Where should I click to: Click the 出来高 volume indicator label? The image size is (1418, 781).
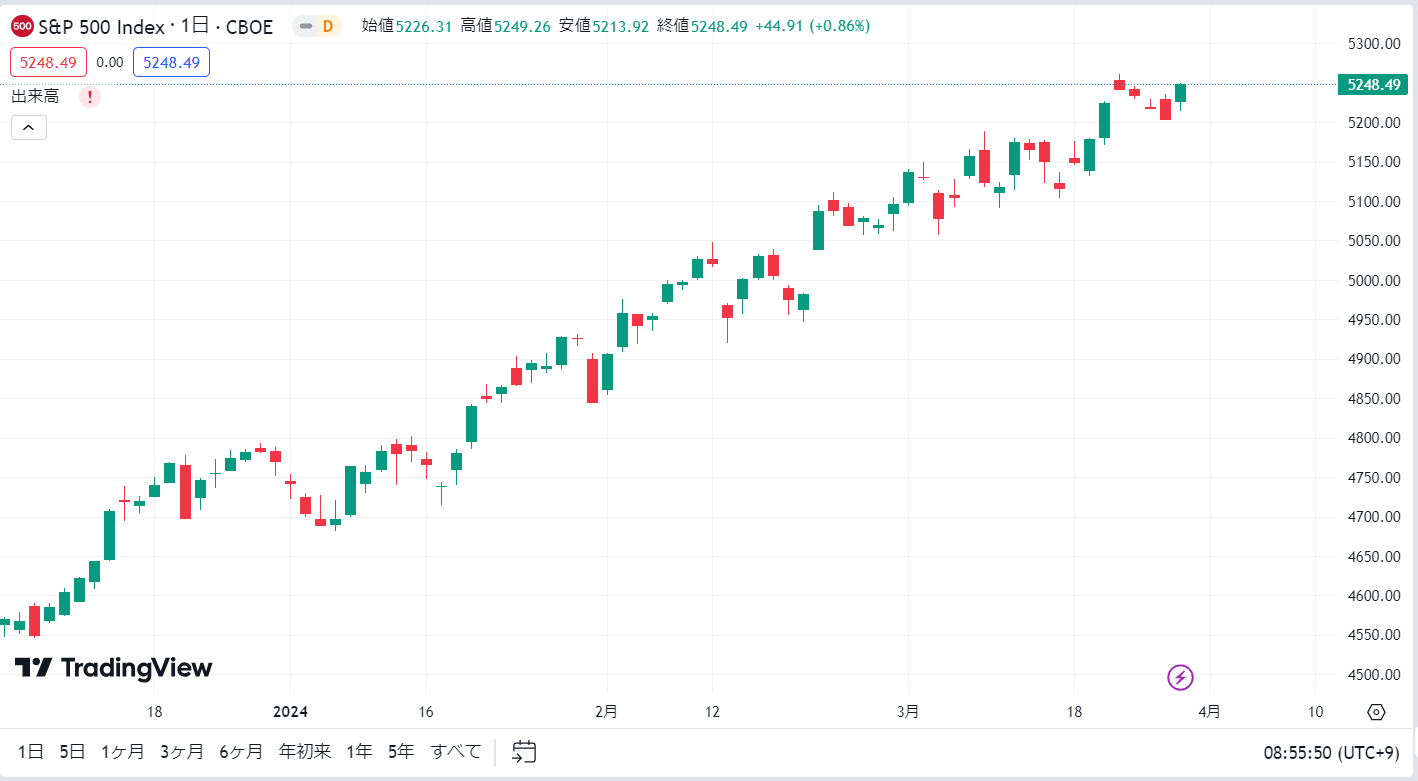tap(35, 97)
